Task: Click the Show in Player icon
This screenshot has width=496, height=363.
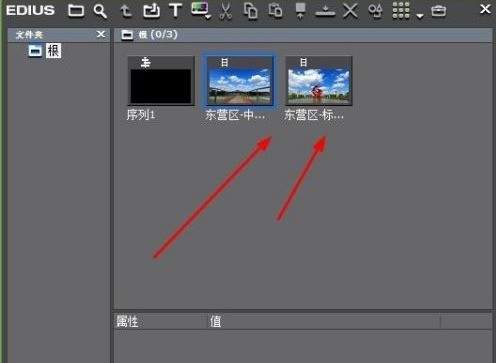Action: [300, 11]
